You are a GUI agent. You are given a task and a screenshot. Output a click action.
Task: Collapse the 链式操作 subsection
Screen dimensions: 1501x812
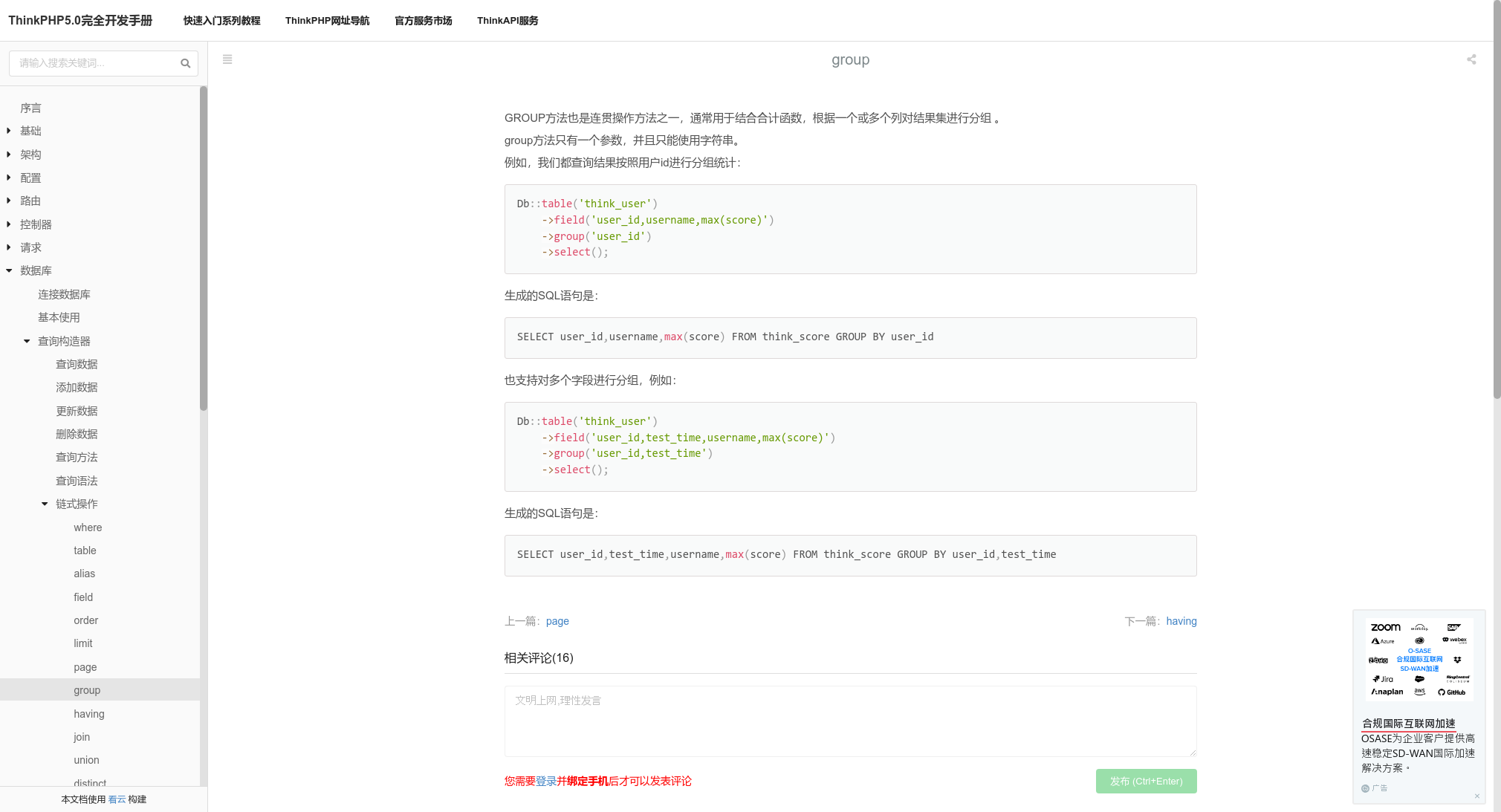(45, 504)
